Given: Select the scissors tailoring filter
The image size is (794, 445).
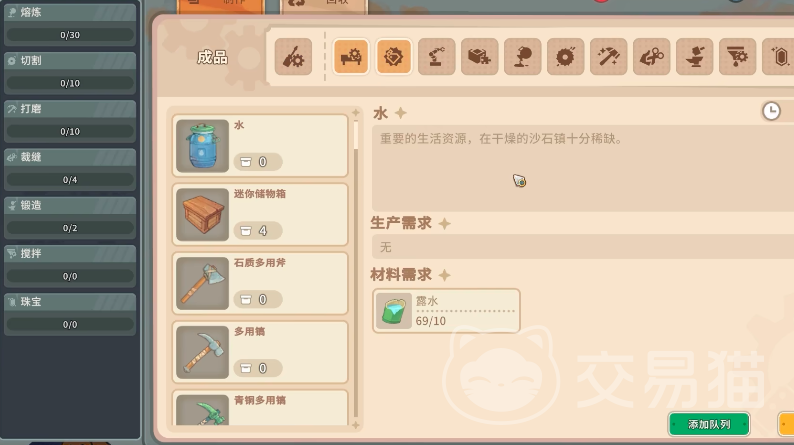Looking at the screenshot, I should pyautogui.click(x=652, y=57).
